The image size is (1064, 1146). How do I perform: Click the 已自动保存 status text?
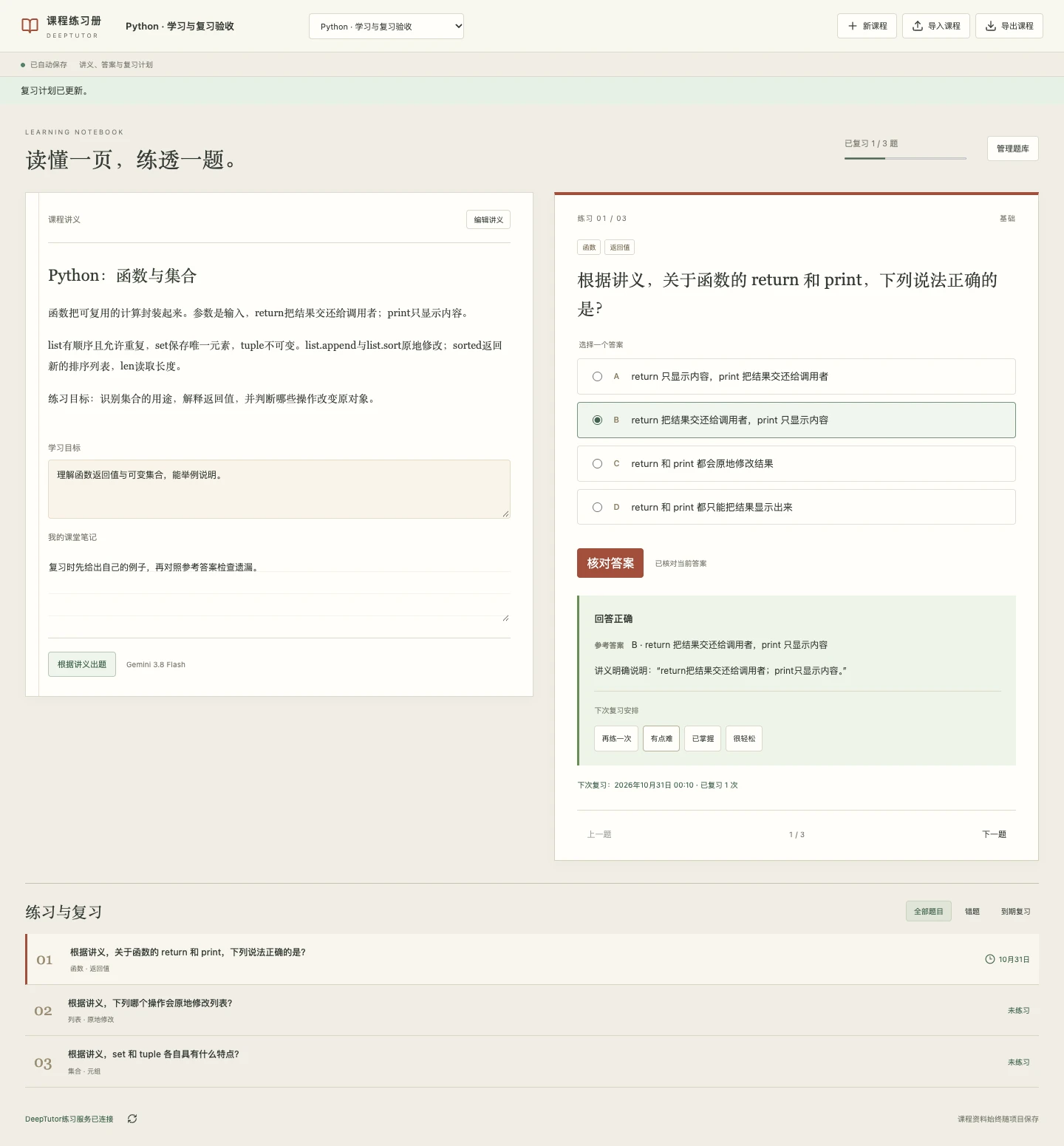[49, 65]
